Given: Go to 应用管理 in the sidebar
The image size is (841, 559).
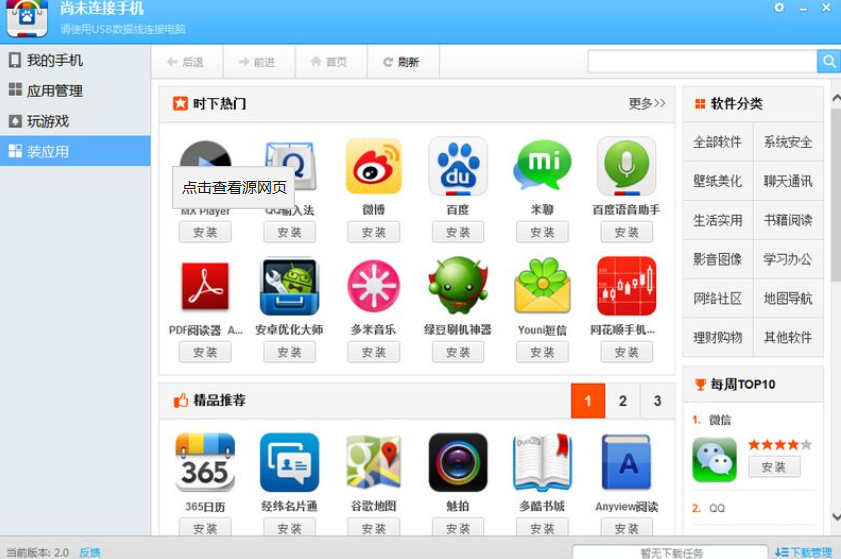Looking at the screenshot, I should (75, 91).
